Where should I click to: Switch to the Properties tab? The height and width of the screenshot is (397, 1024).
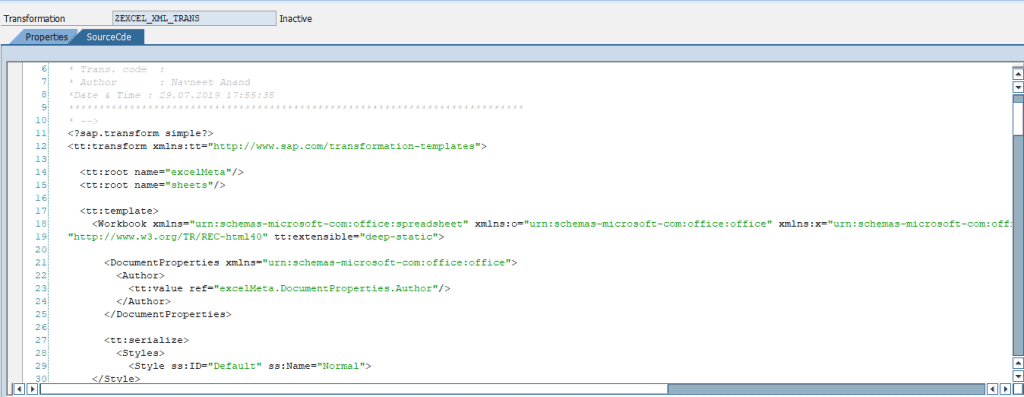46,37
